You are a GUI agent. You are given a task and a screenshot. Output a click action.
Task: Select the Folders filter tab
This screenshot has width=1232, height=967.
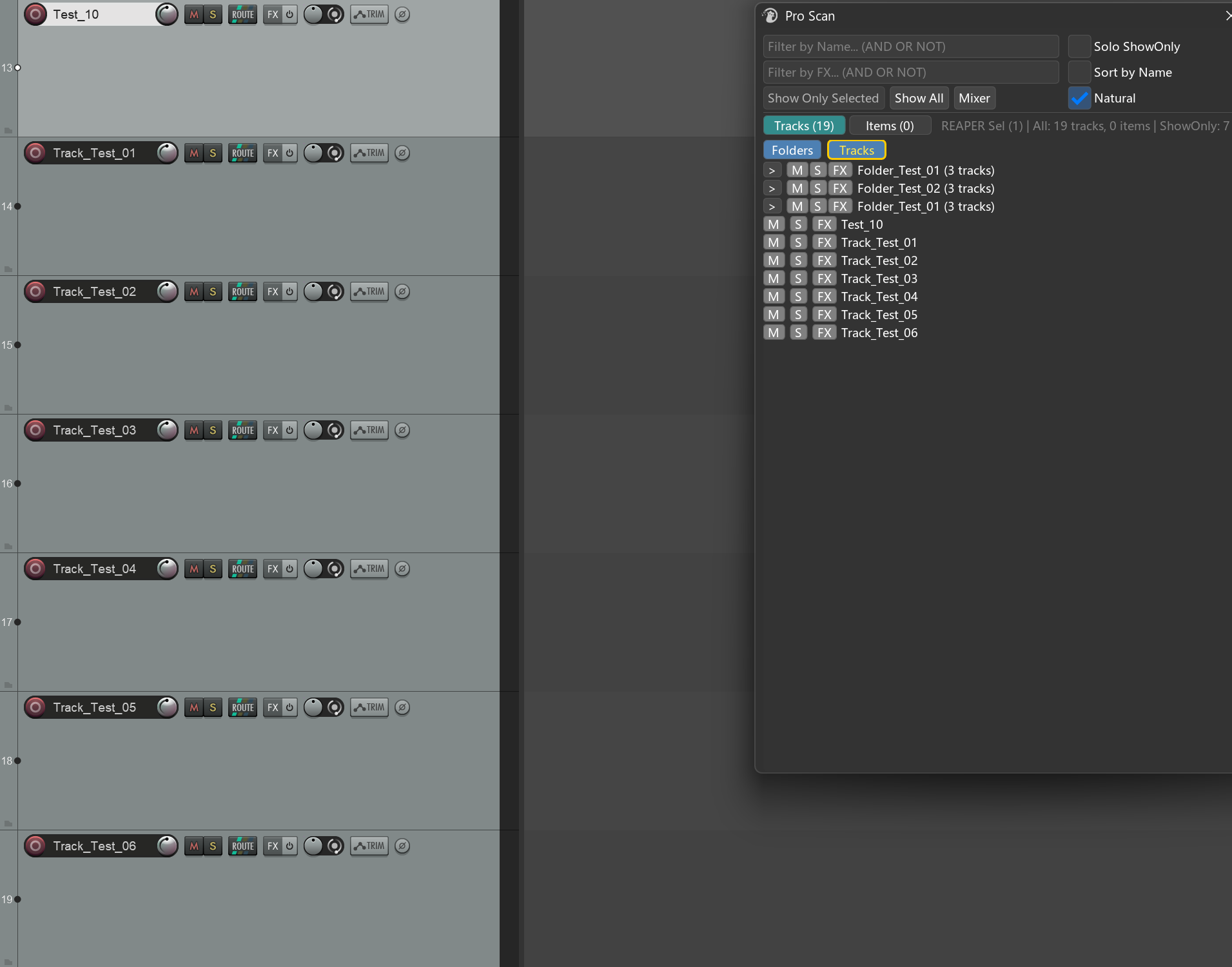pyautogui.click(x=792, y=150)
